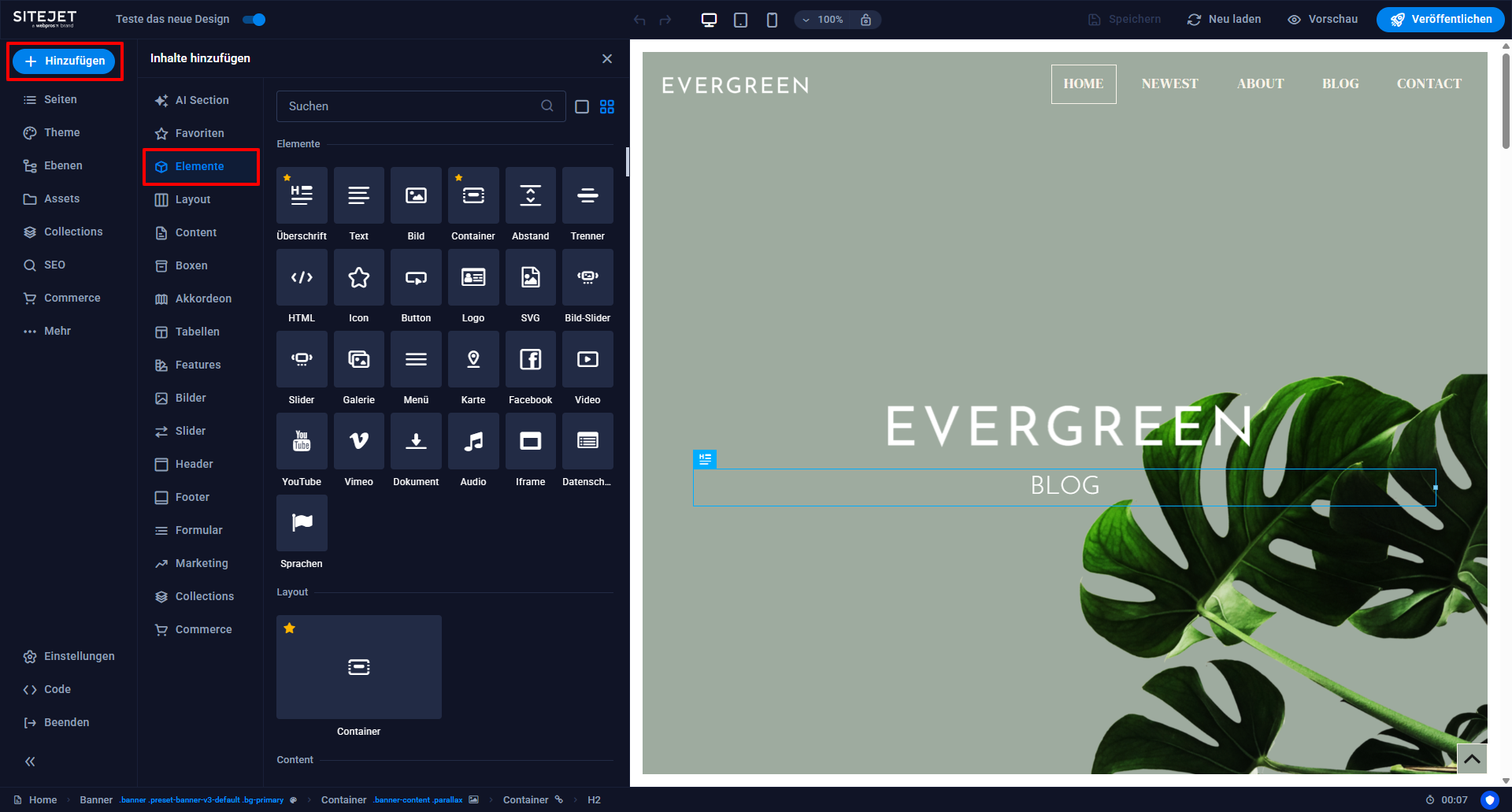Click the Veröffentlichen publish button
This screenshot has height=812, width=1512.
[1440, 20]
